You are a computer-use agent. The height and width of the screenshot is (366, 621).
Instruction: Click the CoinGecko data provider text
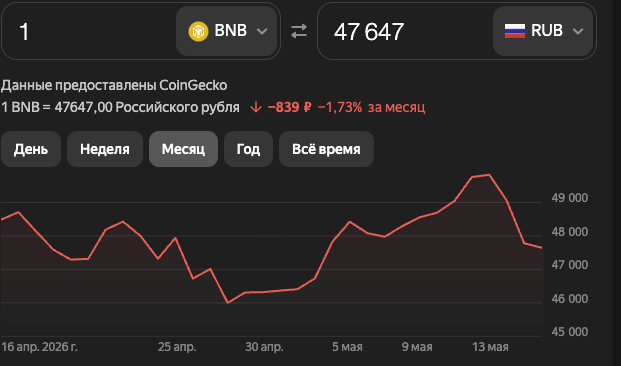(x=193, y=85)
